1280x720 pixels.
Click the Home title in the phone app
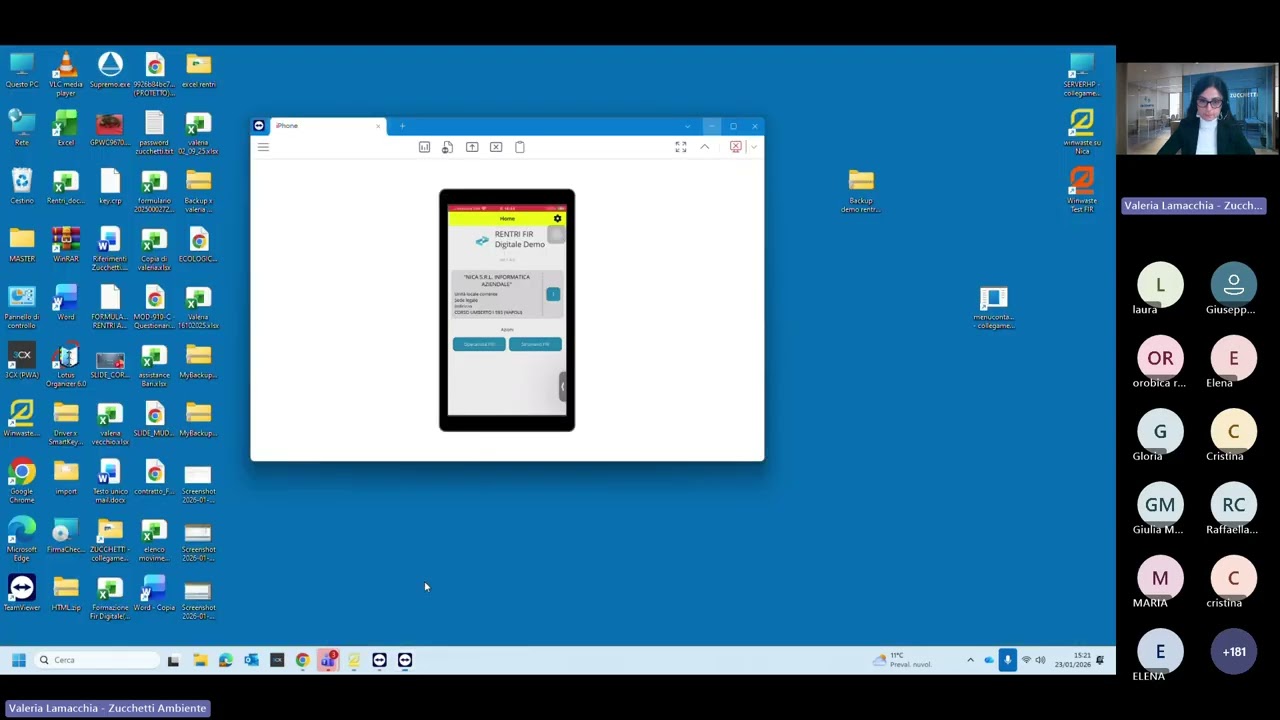pos(507,218)
